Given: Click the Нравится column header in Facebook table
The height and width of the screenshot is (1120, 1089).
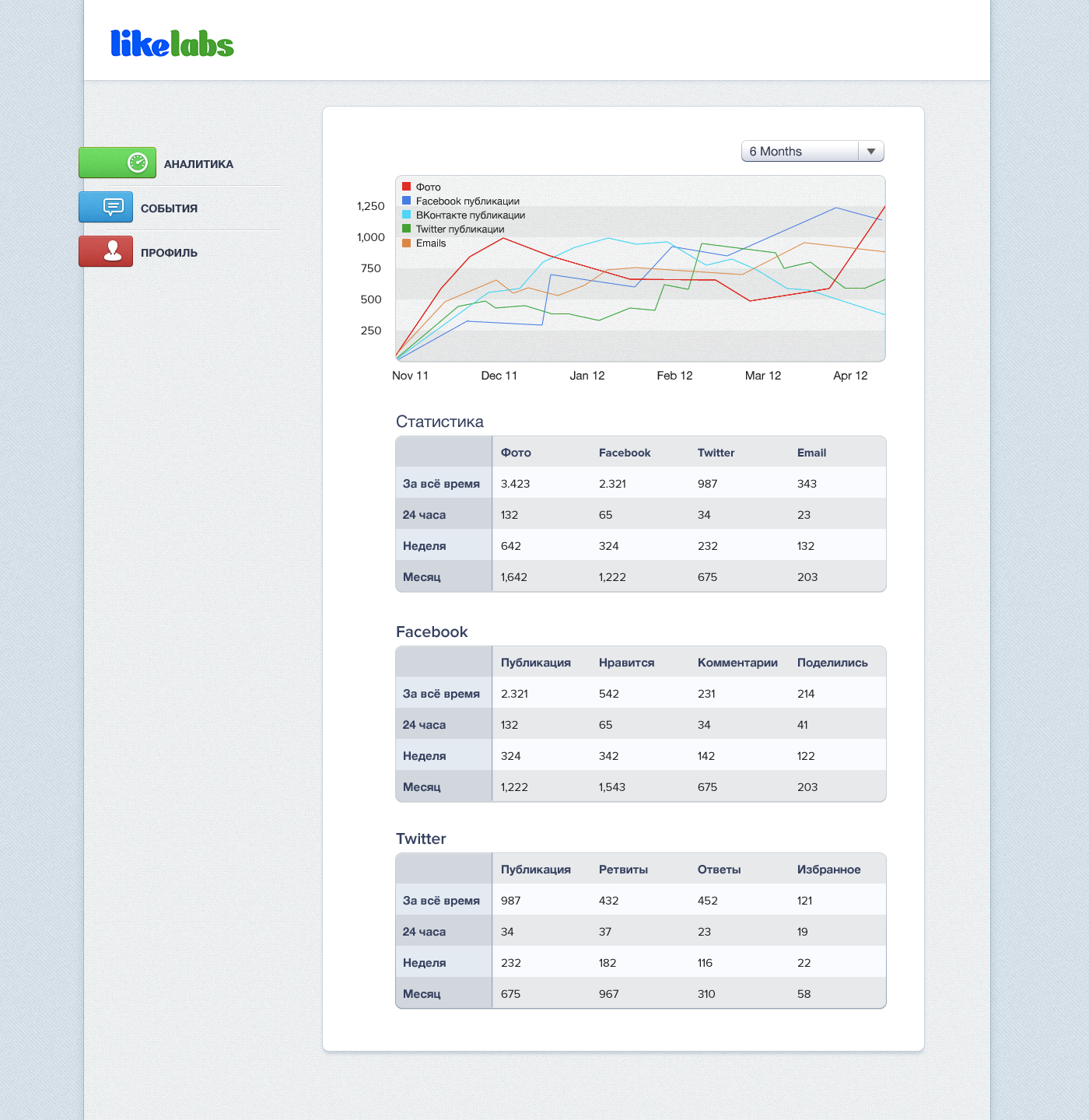Looking at the screenshot, I should click(x=626, y=663).
